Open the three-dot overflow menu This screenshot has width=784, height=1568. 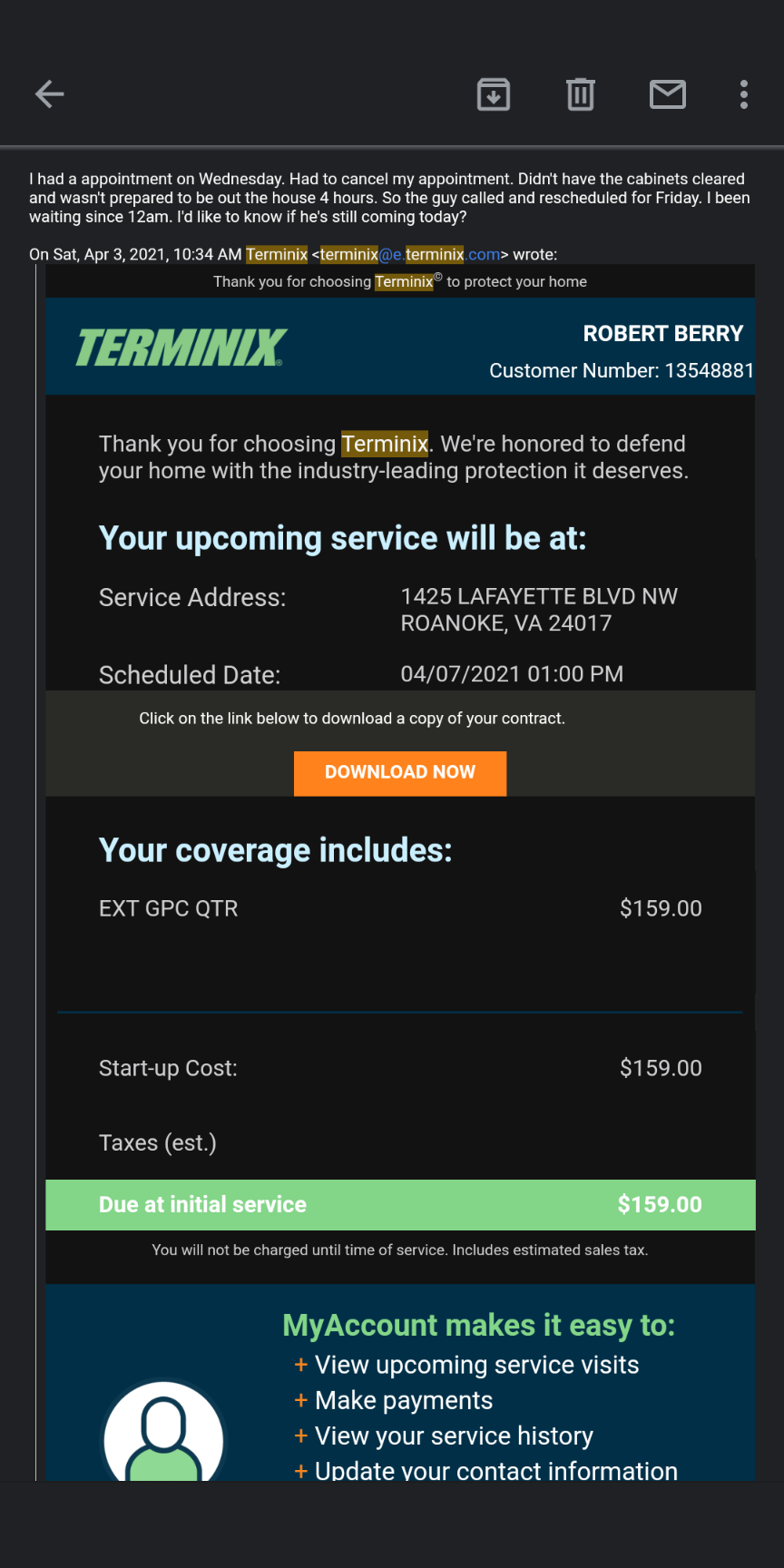coord(744,94)
